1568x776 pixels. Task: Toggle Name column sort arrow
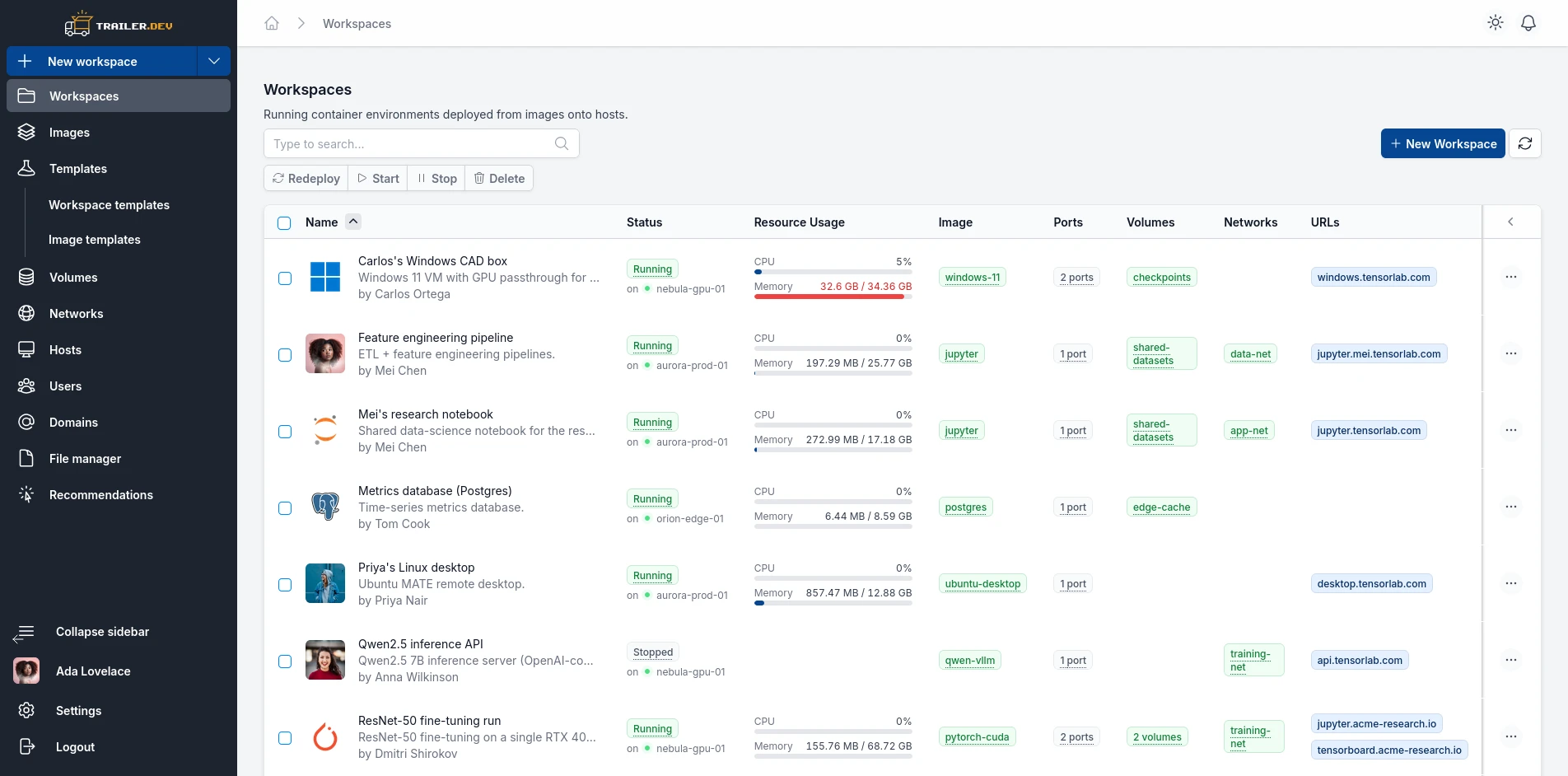click(353, 221)
